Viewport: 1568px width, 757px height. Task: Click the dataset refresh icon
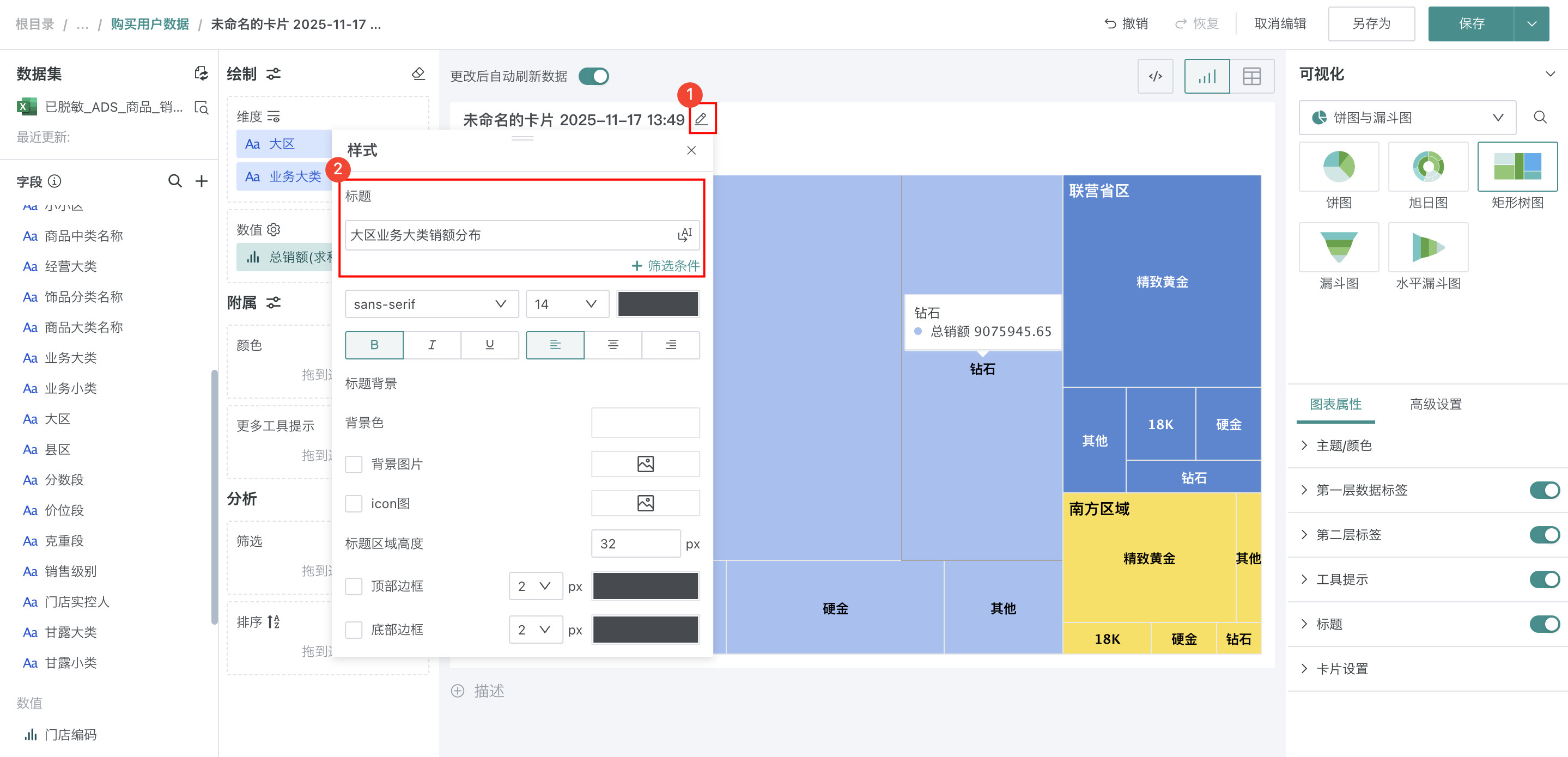coord(201,74)
